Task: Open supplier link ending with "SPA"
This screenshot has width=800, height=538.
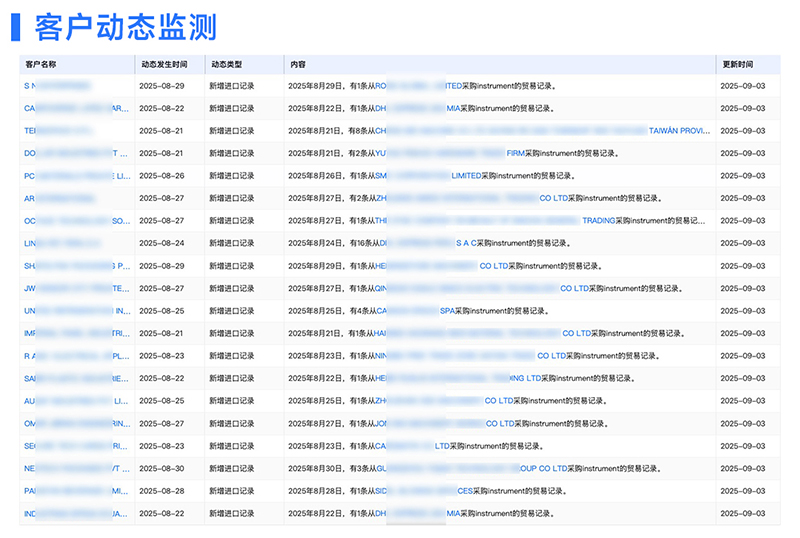Action: pos(415,311)
